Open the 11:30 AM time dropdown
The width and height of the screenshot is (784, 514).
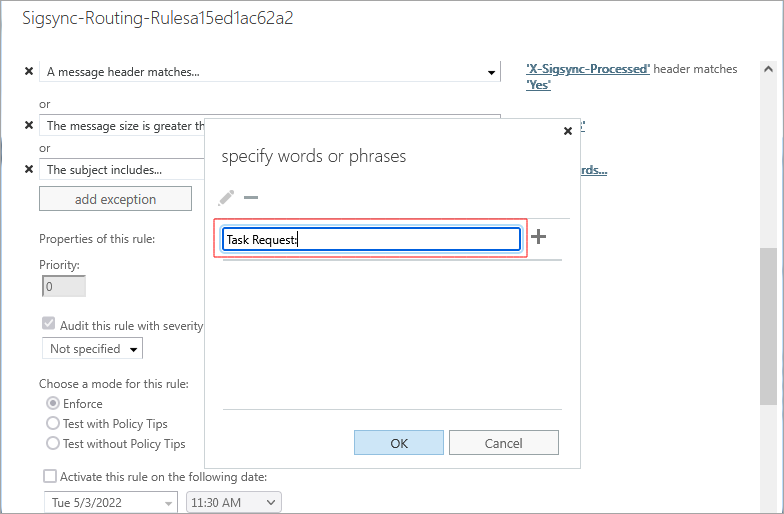[x=234, y=502]
